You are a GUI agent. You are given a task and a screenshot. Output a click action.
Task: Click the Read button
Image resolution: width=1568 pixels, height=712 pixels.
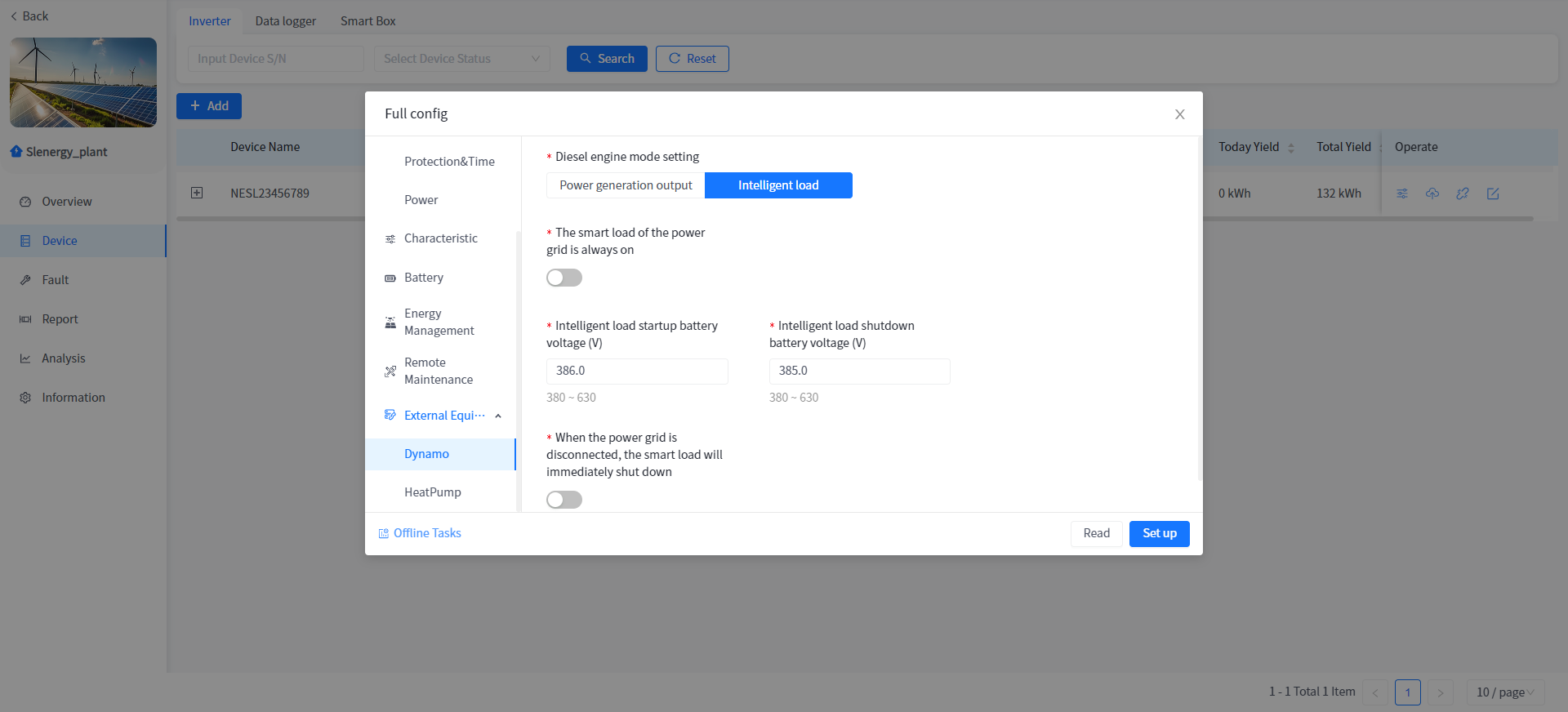coord(1096,533)
